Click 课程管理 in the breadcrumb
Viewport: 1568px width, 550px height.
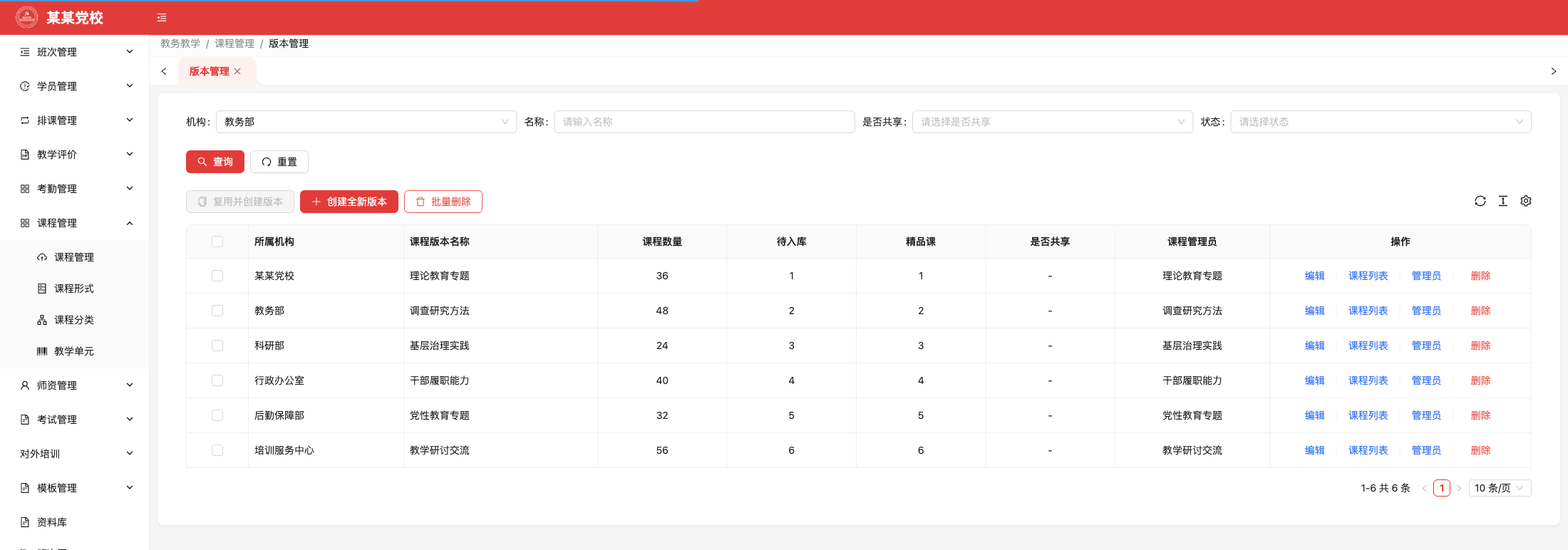[234, 43]
